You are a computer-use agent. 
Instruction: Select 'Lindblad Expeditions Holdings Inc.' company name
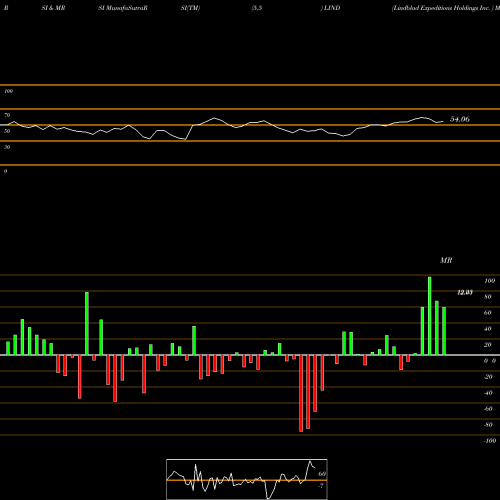coord(442,8)
